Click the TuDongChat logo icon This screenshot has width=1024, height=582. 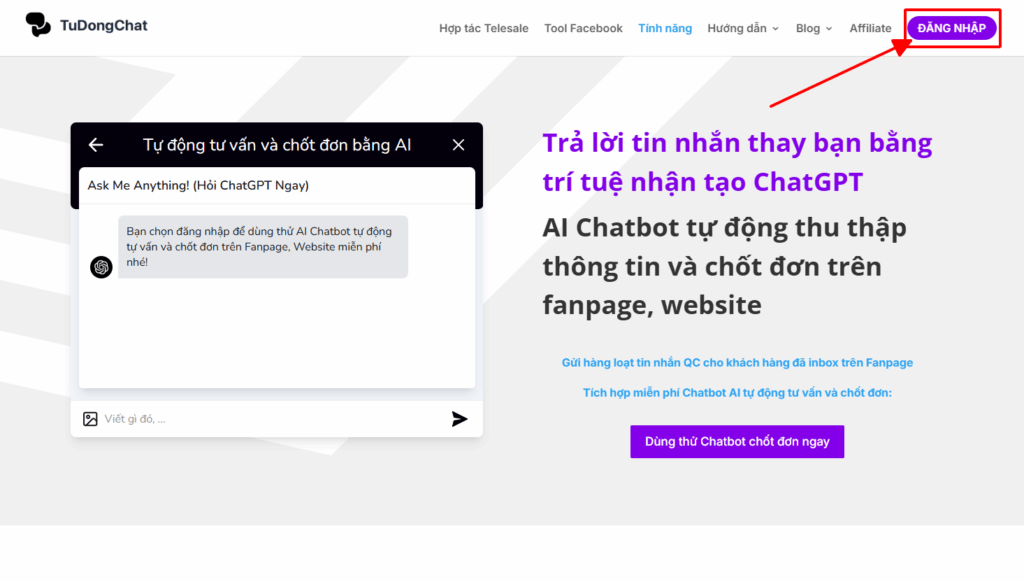click(x=38, y=25)
